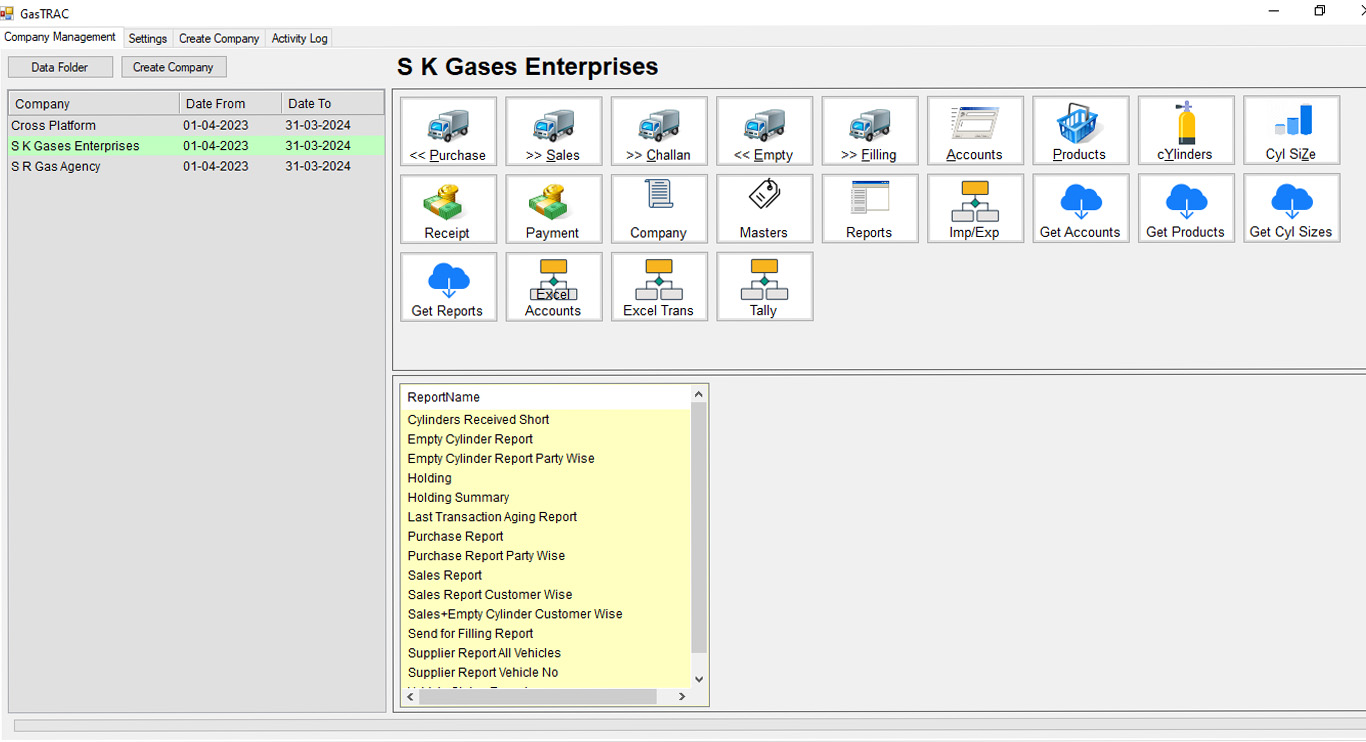Open the Tally export icon
The width and height of the screenshot is (1366, 742).
(765, 287)
